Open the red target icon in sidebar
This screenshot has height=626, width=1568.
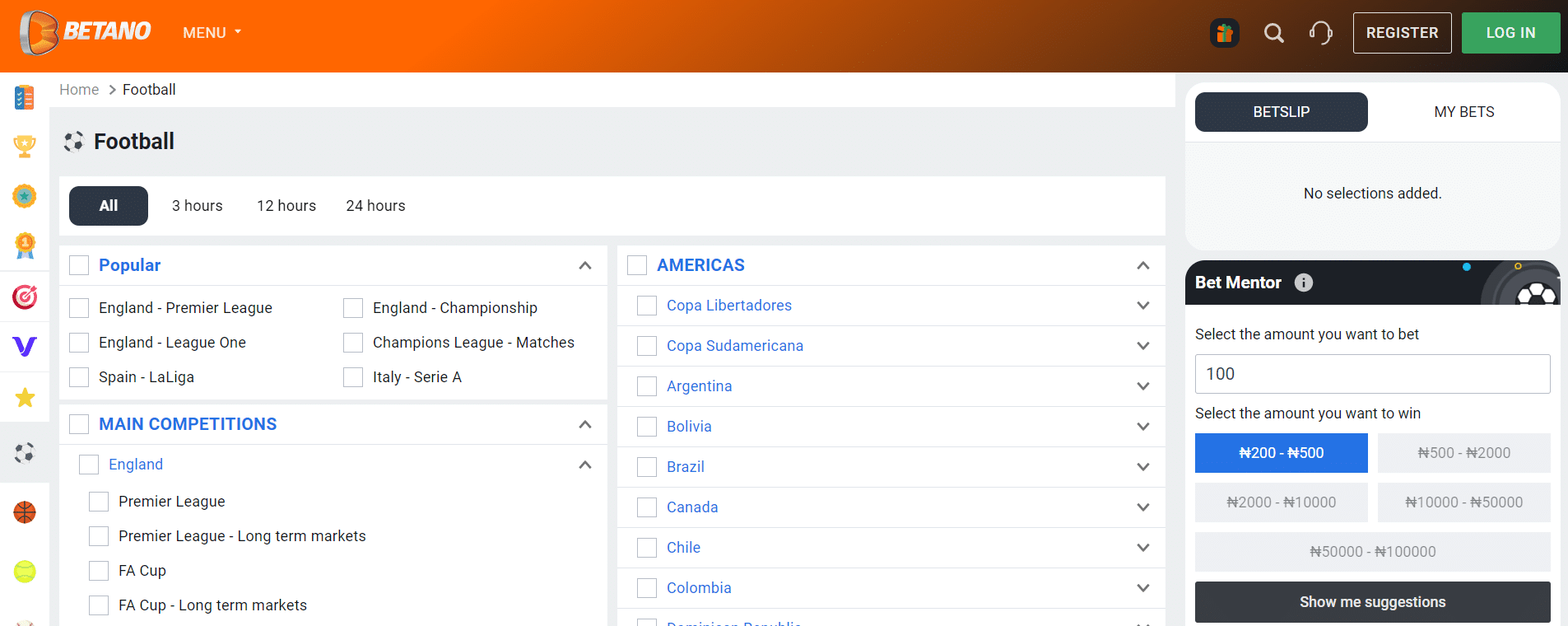[25, 297]
